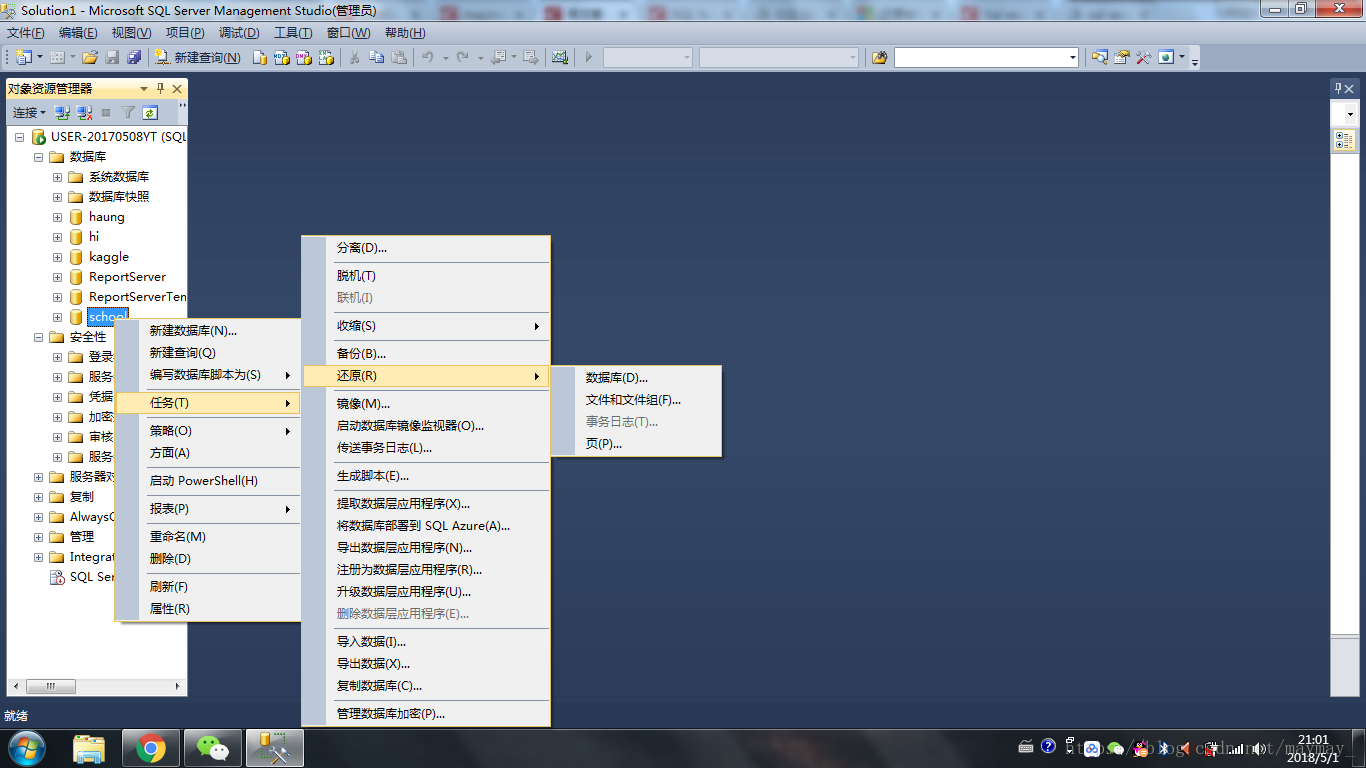
Task: Click the Copy toolbar icon
Action: click(376, 57)
